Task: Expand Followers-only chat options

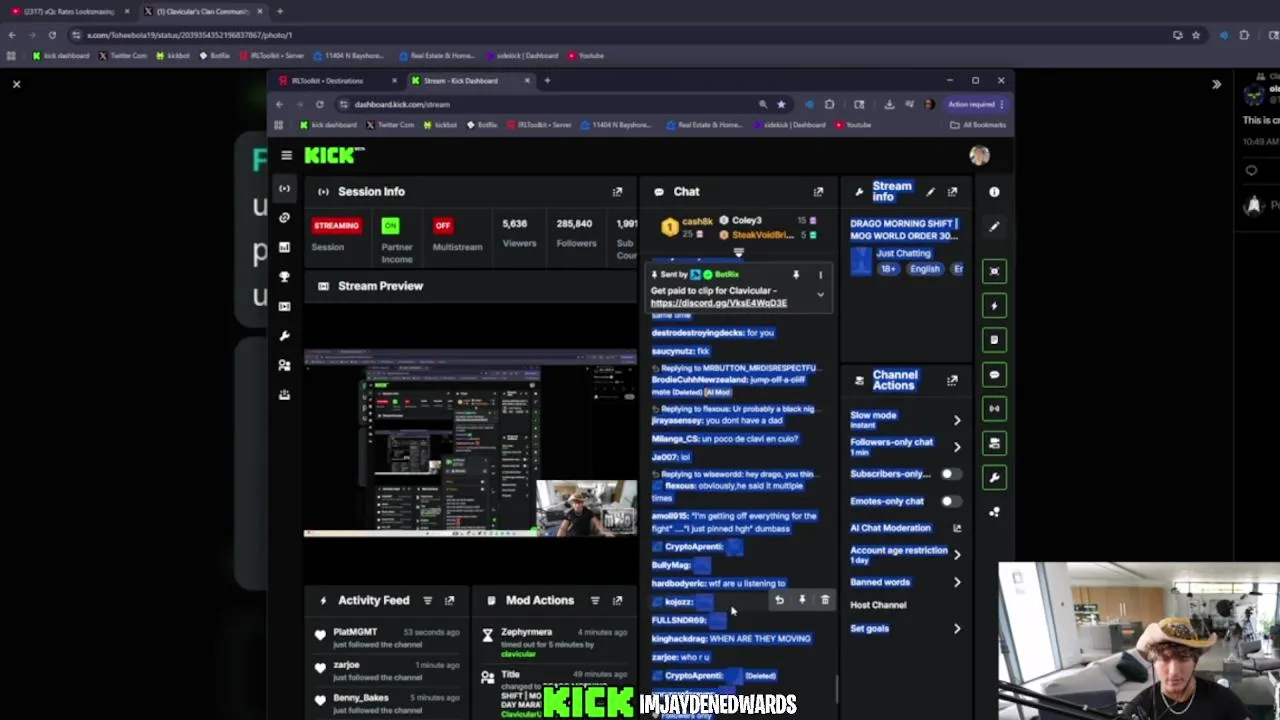Action: tap(957, 447)
